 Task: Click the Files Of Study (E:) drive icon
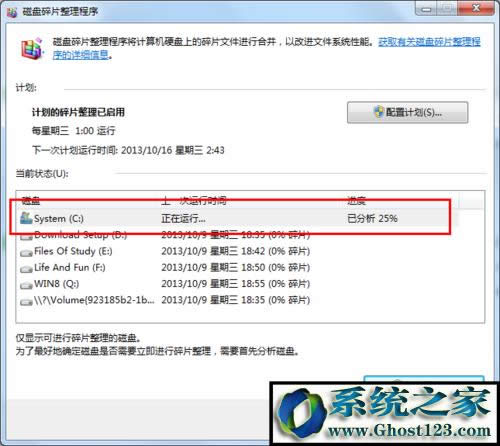(x=26, y=253)
